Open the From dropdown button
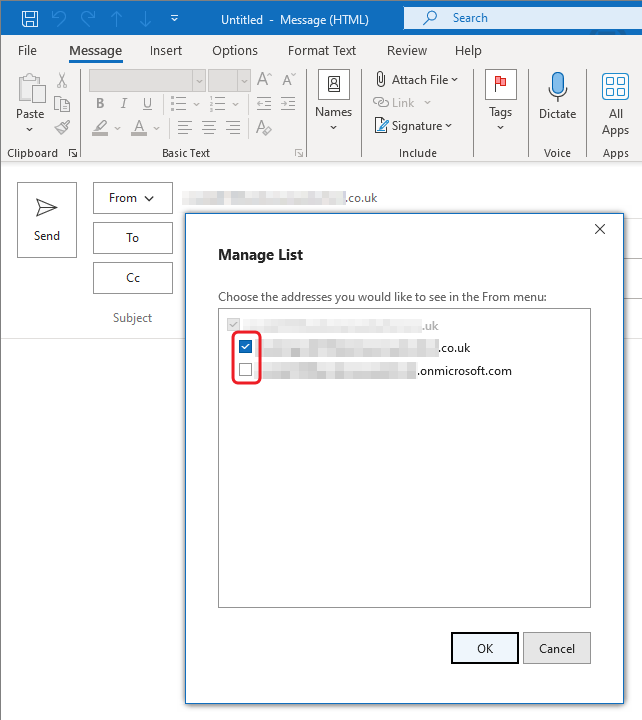The image size is (642, 720). click(x=133, y=198)
